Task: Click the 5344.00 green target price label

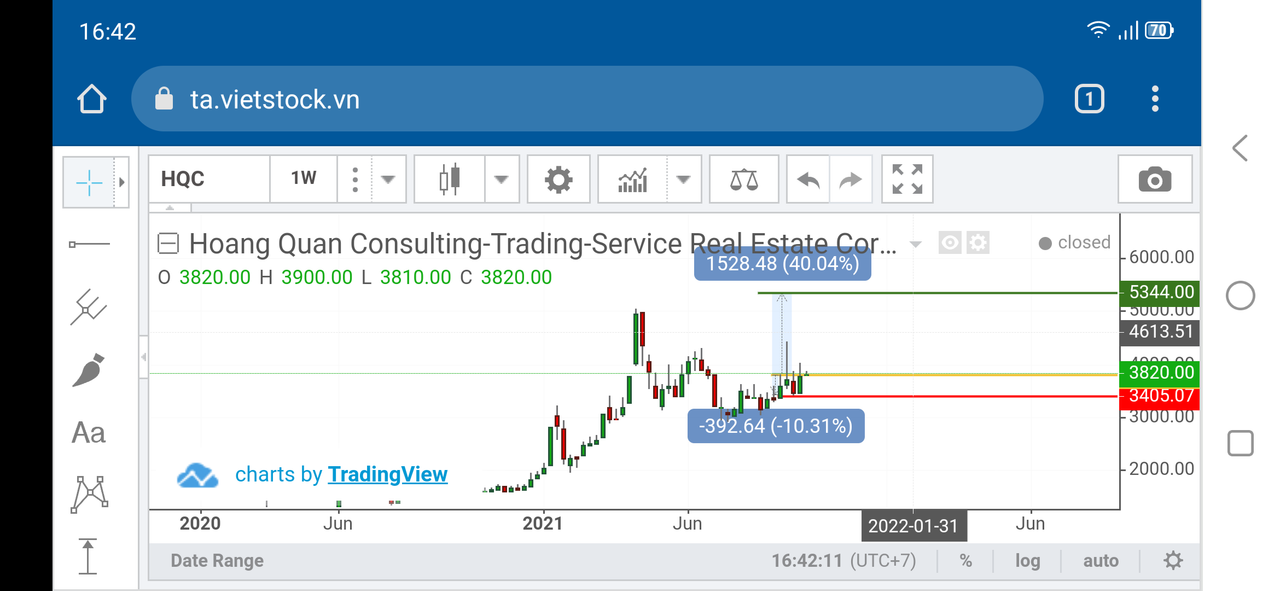Action: click(x=1158, y=292)
